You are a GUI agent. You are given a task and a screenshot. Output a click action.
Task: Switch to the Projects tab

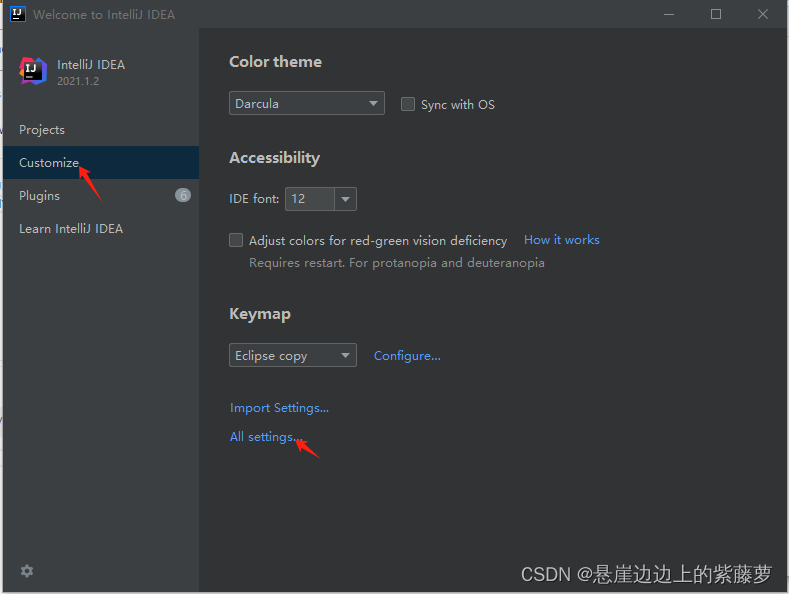tap(101, 130)
